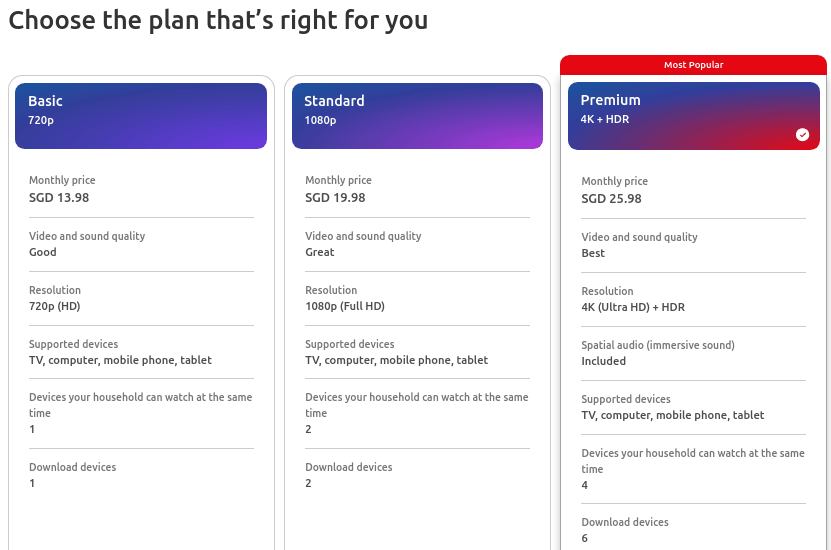Click Premium monthly price SGD 25.98
The image size is (831, 550).
click(x=611, y=199)
